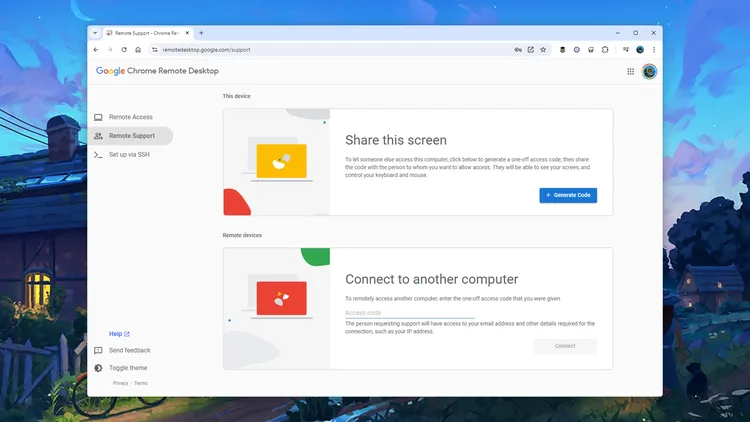This screenshot has height=422, width=750.
Task: Click the password manager key icon
Action: tap(518, 49)
